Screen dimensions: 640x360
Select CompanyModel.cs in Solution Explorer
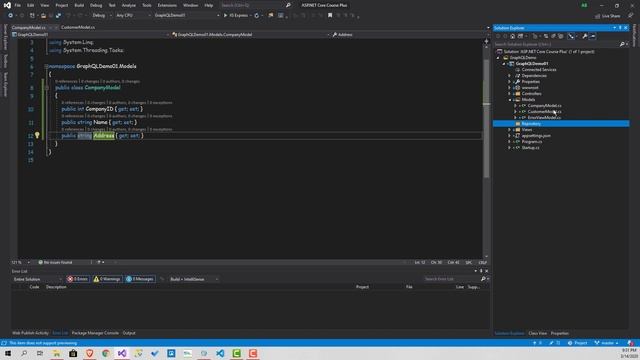544,106
